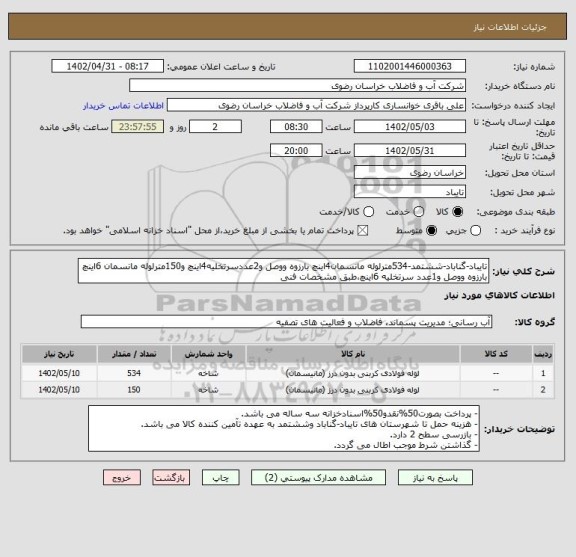The width and height of the screenshot is (576, 557).
Task: Select the خدمت radio button
Action: pos(419,212)
